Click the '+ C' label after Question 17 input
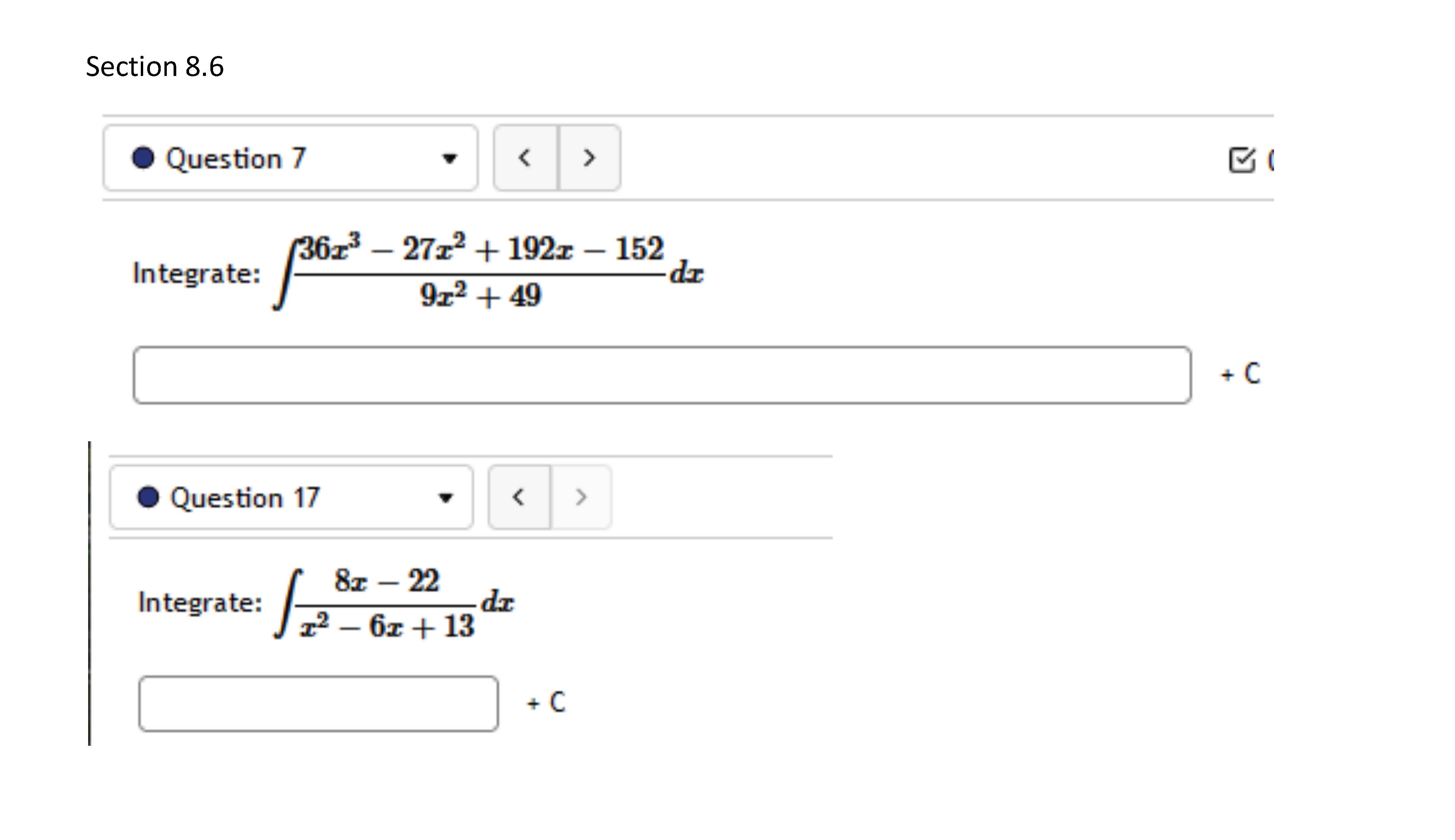 [546, 703]
